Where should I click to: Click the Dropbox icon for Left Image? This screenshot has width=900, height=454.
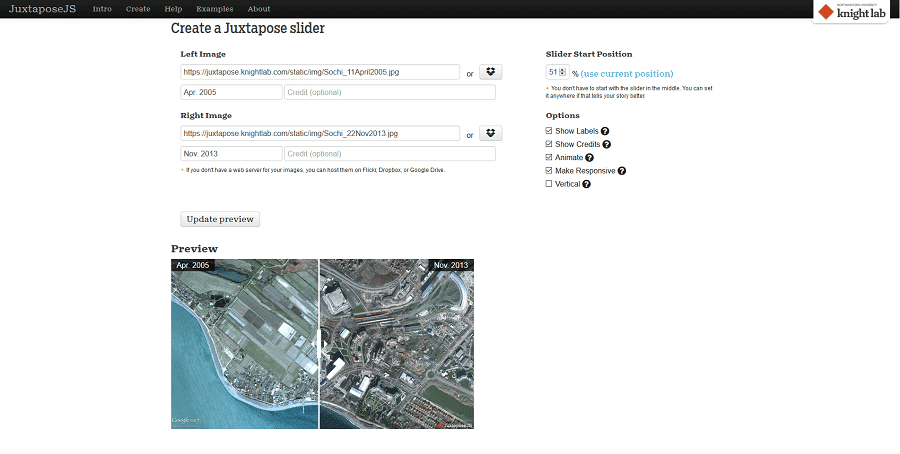pos(491,72)
